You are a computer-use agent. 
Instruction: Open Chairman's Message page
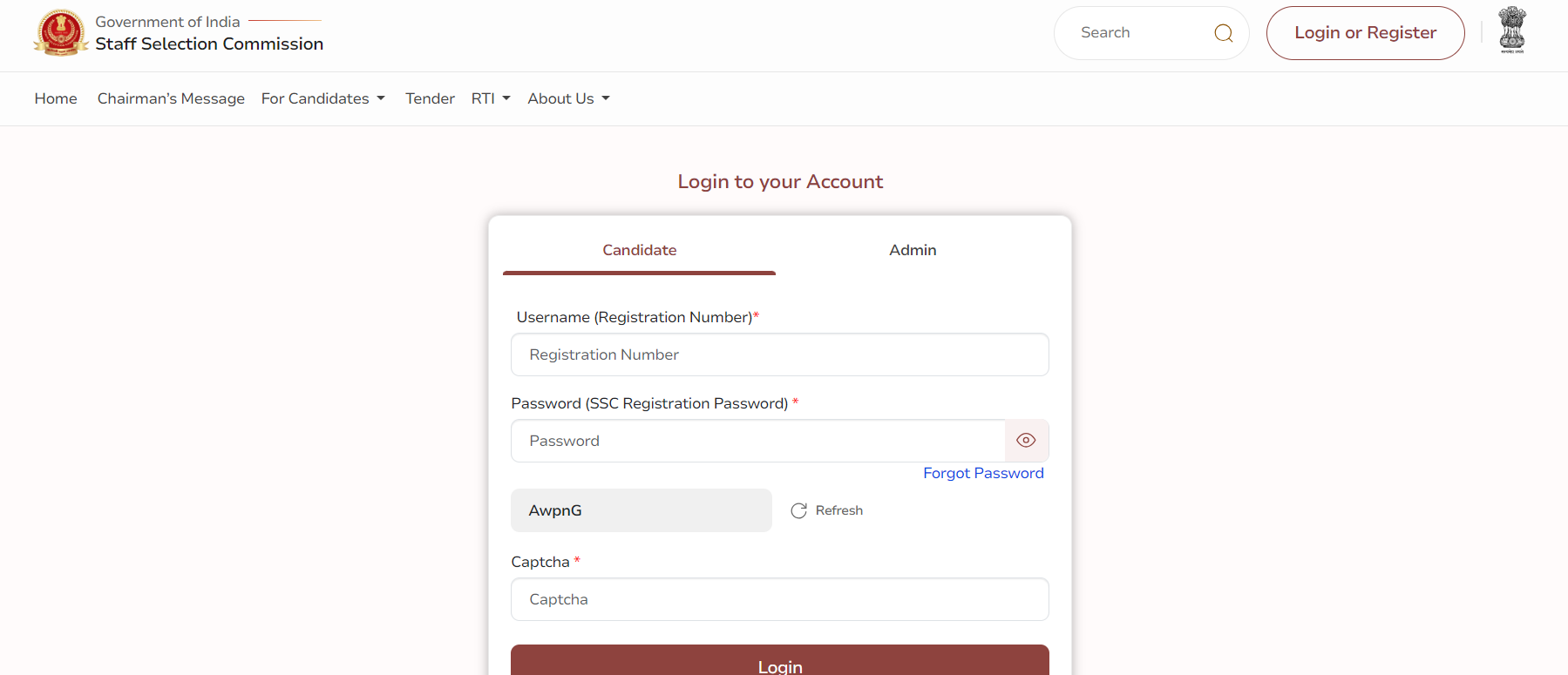(x=171, y=99)
